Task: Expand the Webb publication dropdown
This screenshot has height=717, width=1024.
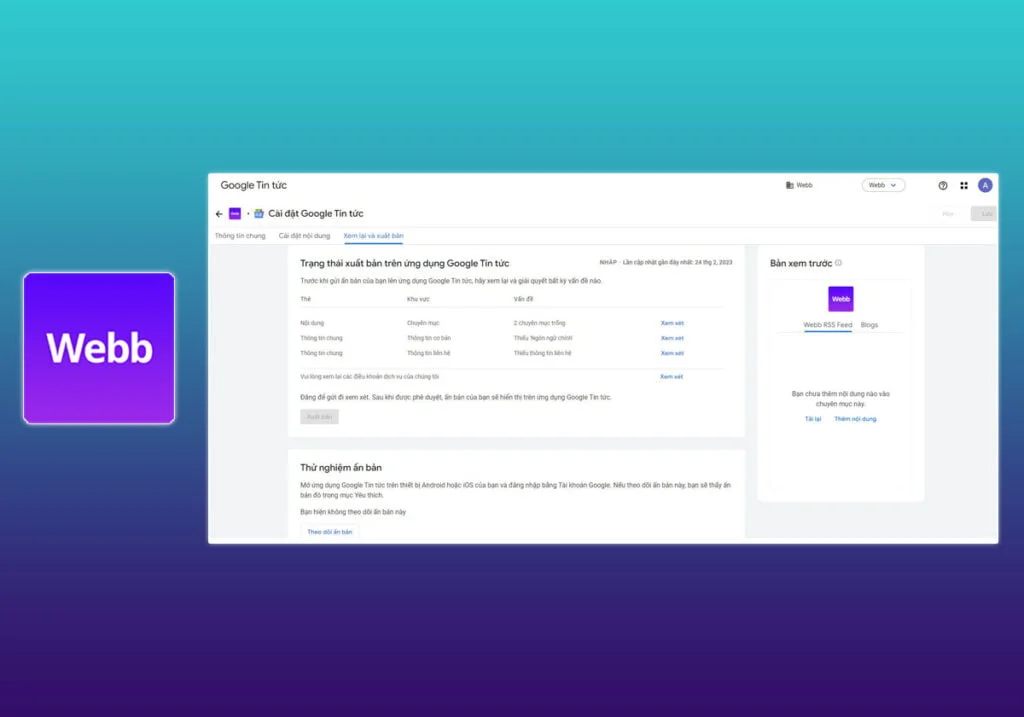Action: click(883, 185)
